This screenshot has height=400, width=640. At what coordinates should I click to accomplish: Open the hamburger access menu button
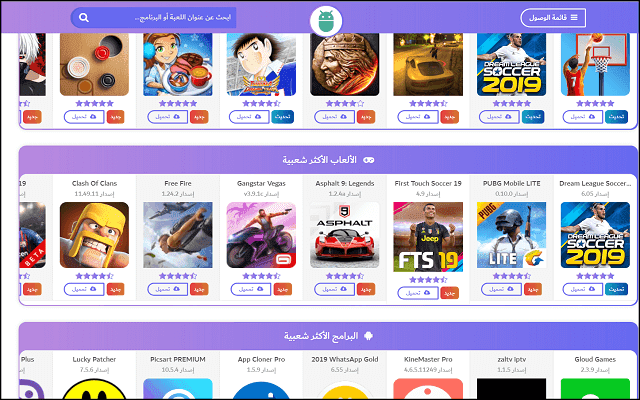click(553, 18)
